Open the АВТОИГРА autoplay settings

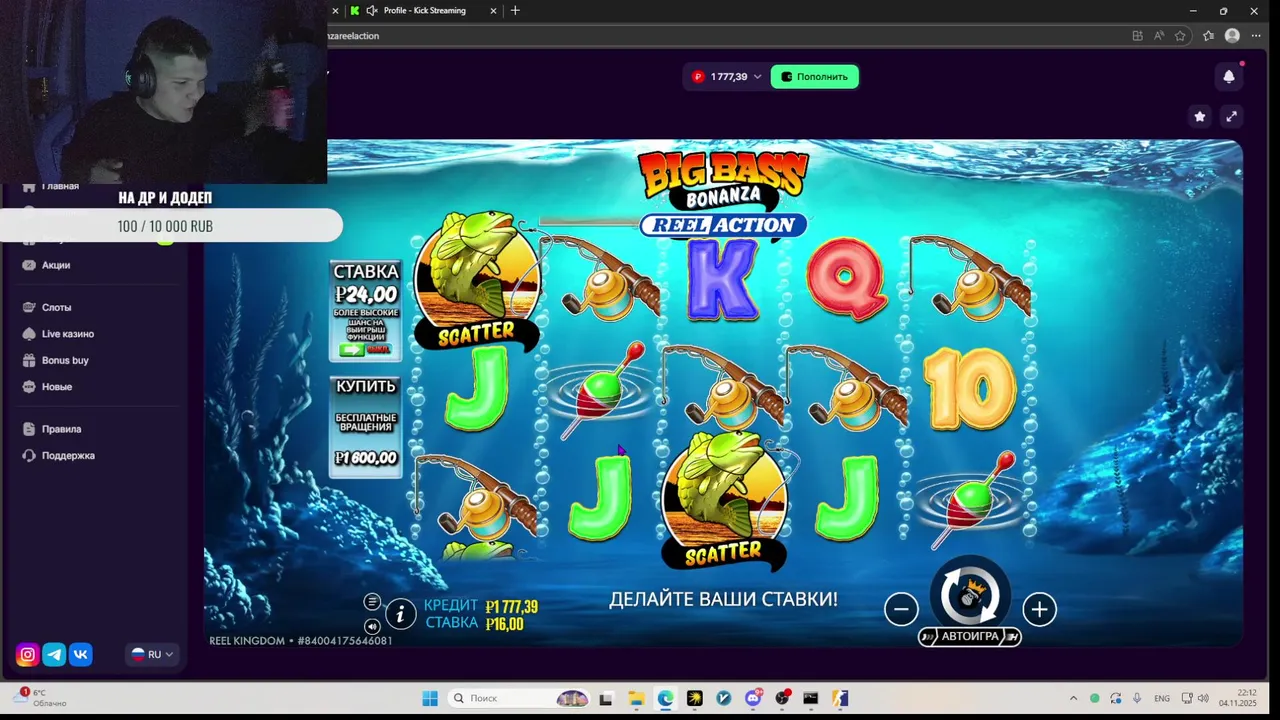click(x=970, y=636)
